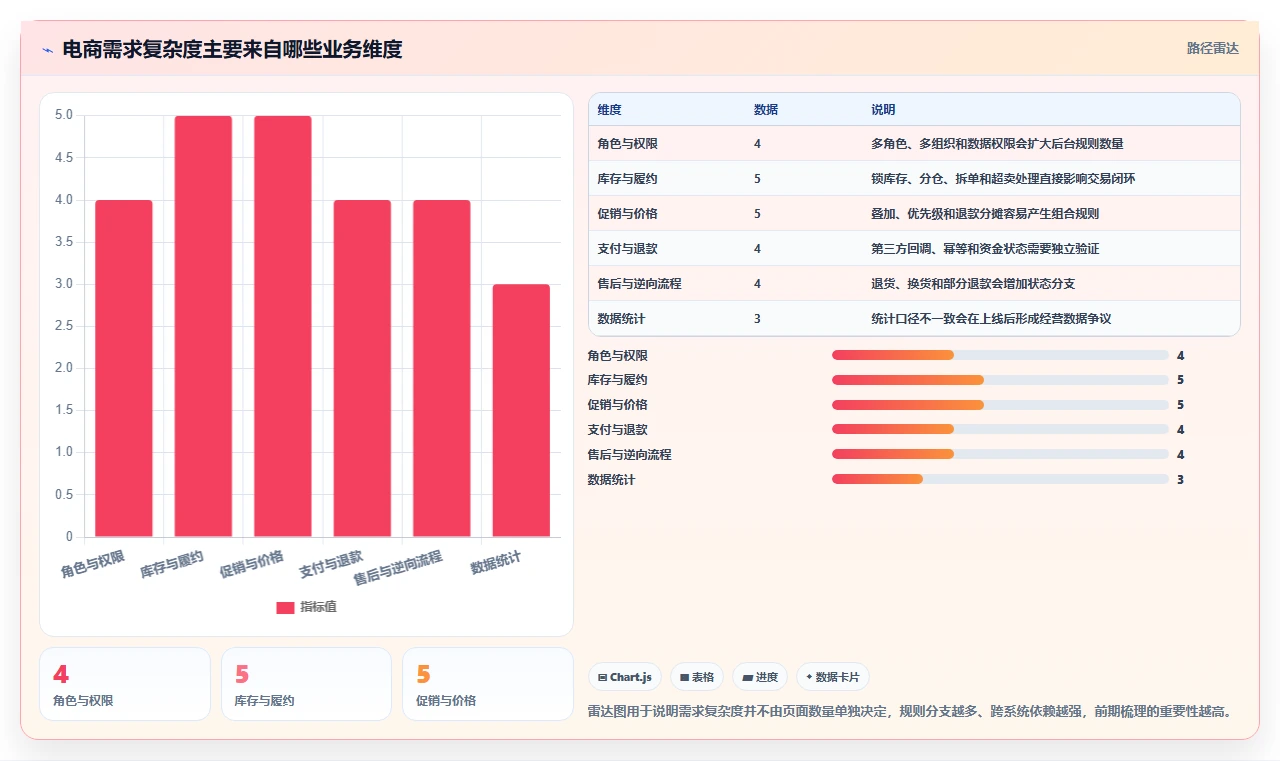Click the 促销与价格 progress bar
Screen dimensions: 1280x761
click(x=1000, y=405)
